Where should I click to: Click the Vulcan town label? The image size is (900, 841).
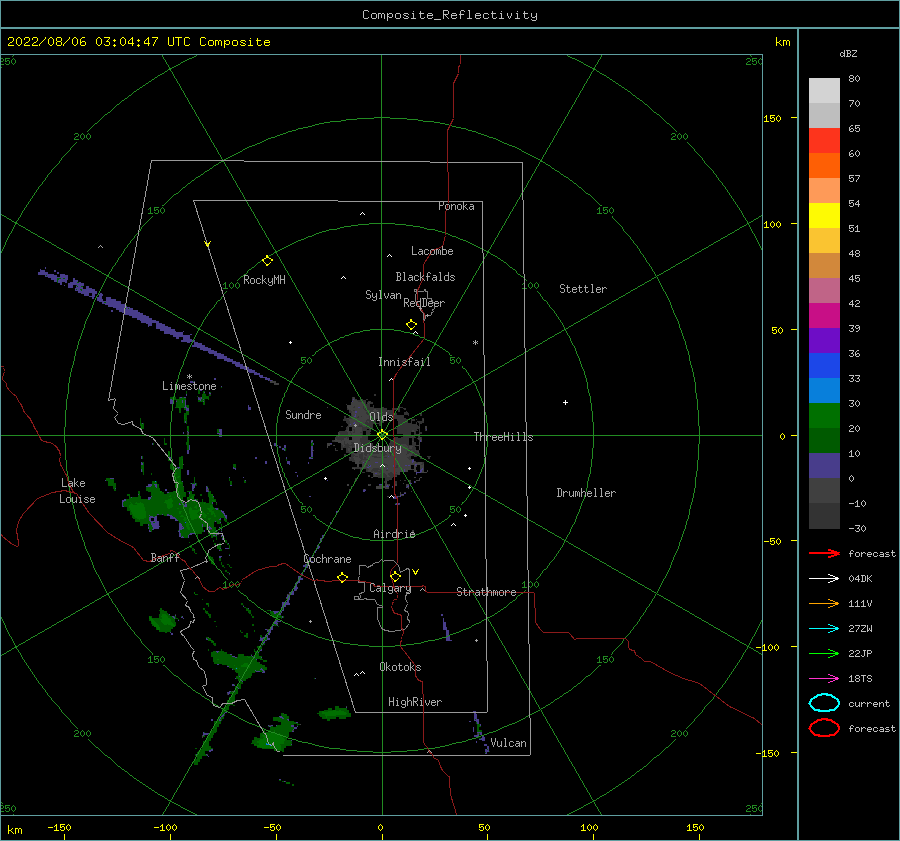coord(509,743)
